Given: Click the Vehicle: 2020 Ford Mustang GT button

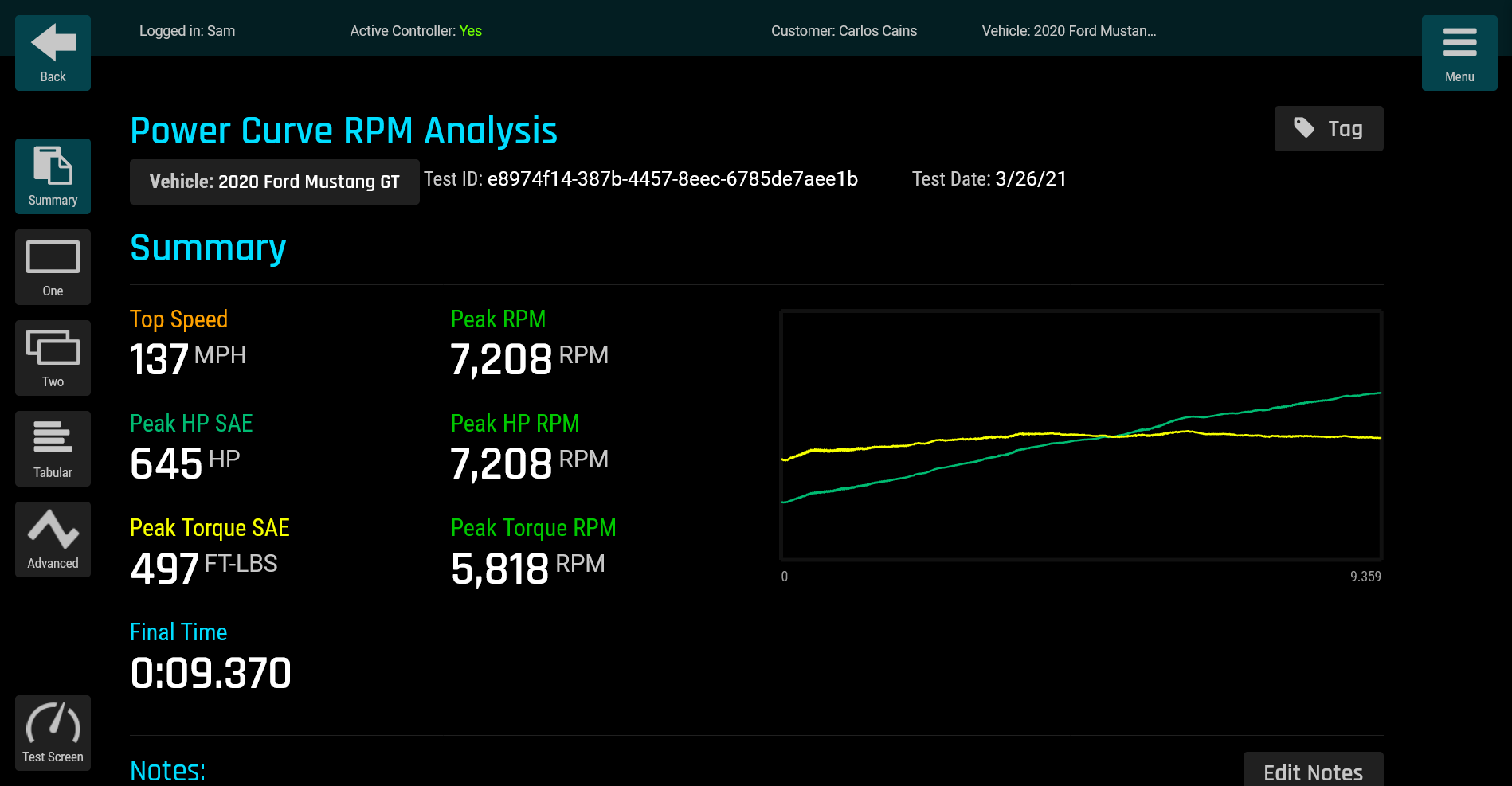Looking at the screenshot, I should [275, 182].
